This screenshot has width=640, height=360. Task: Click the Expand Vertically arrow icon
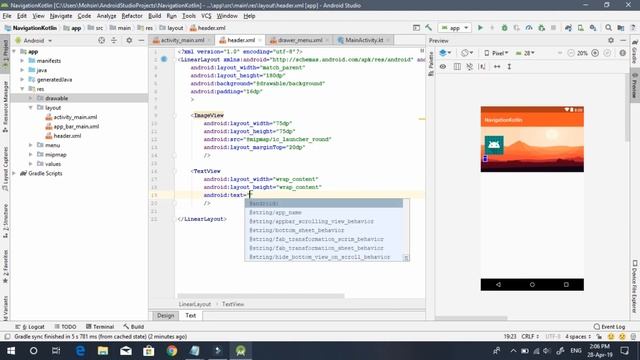pyautogui.click(x=509, y=67)
